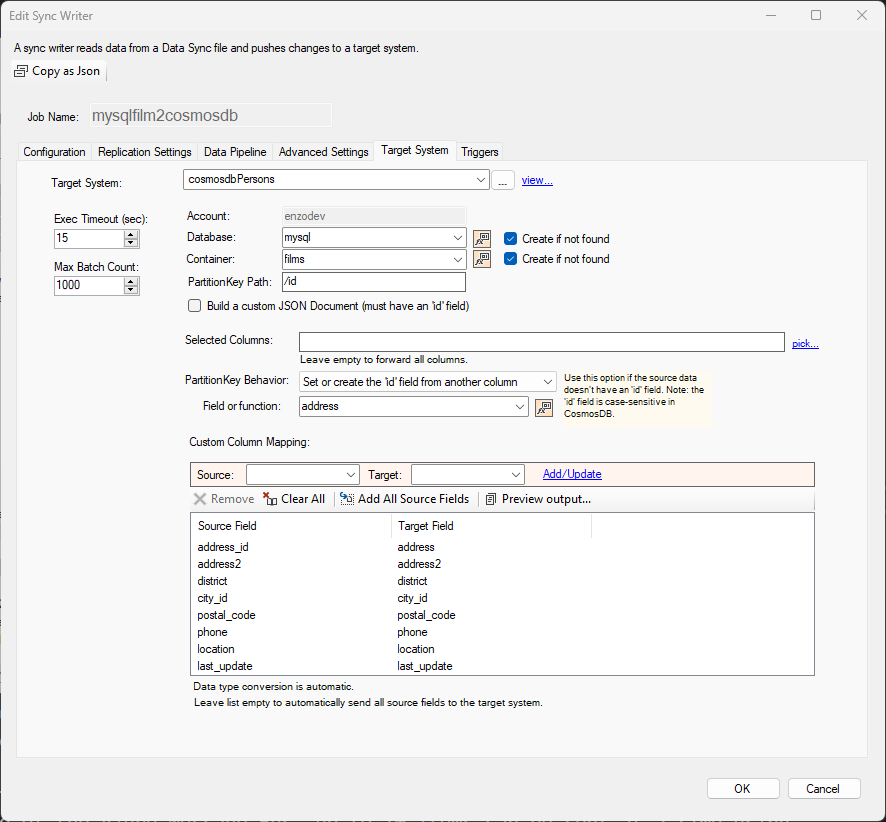Expand the Target System cosmosdbPersons dropdown
This screenshot has width=886, height=822.
pyautogui.click(x=480, y=180)
